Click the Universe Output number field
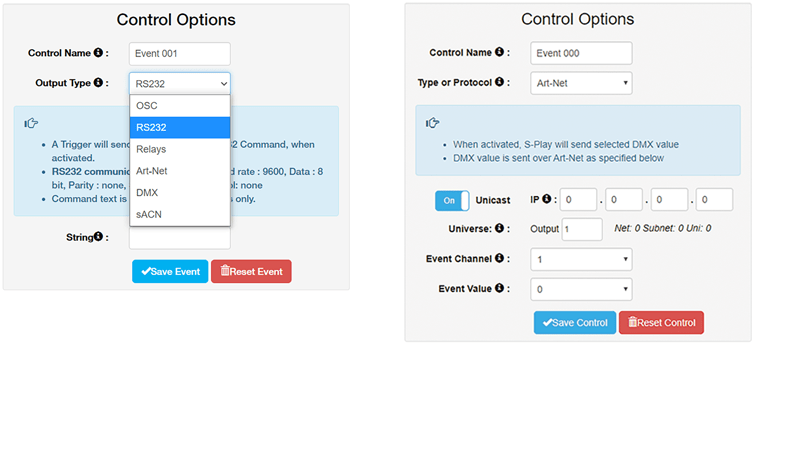The image size is (806, 463). point(582,229)
